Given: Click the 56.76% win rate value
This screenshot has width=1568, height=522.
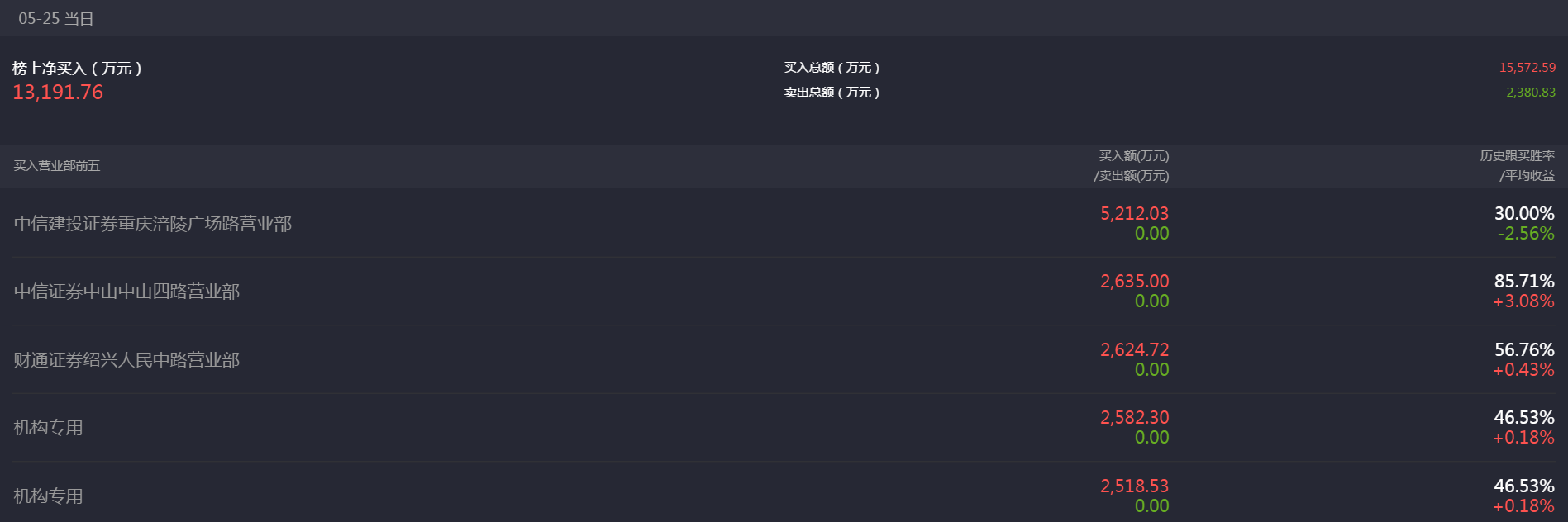Looking at the screenshot, I should (x=1523, y=350).
